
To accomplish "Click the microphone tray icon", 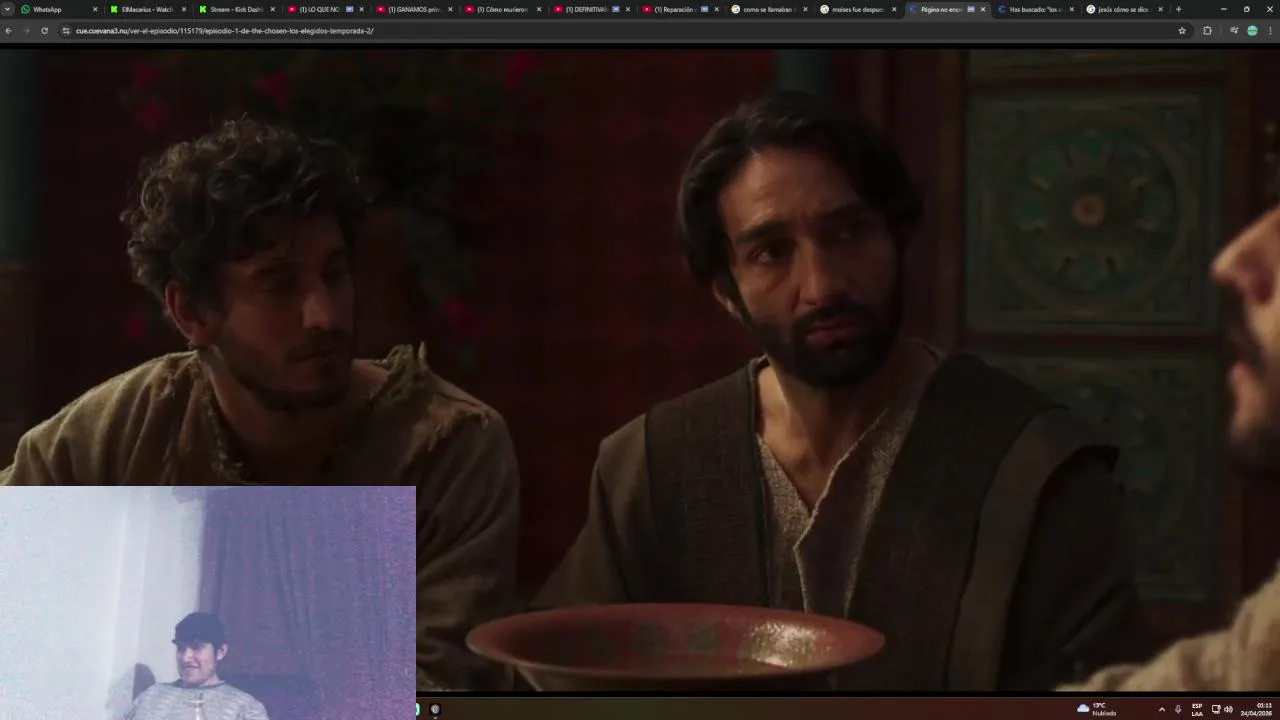I will pos(1178,709).
